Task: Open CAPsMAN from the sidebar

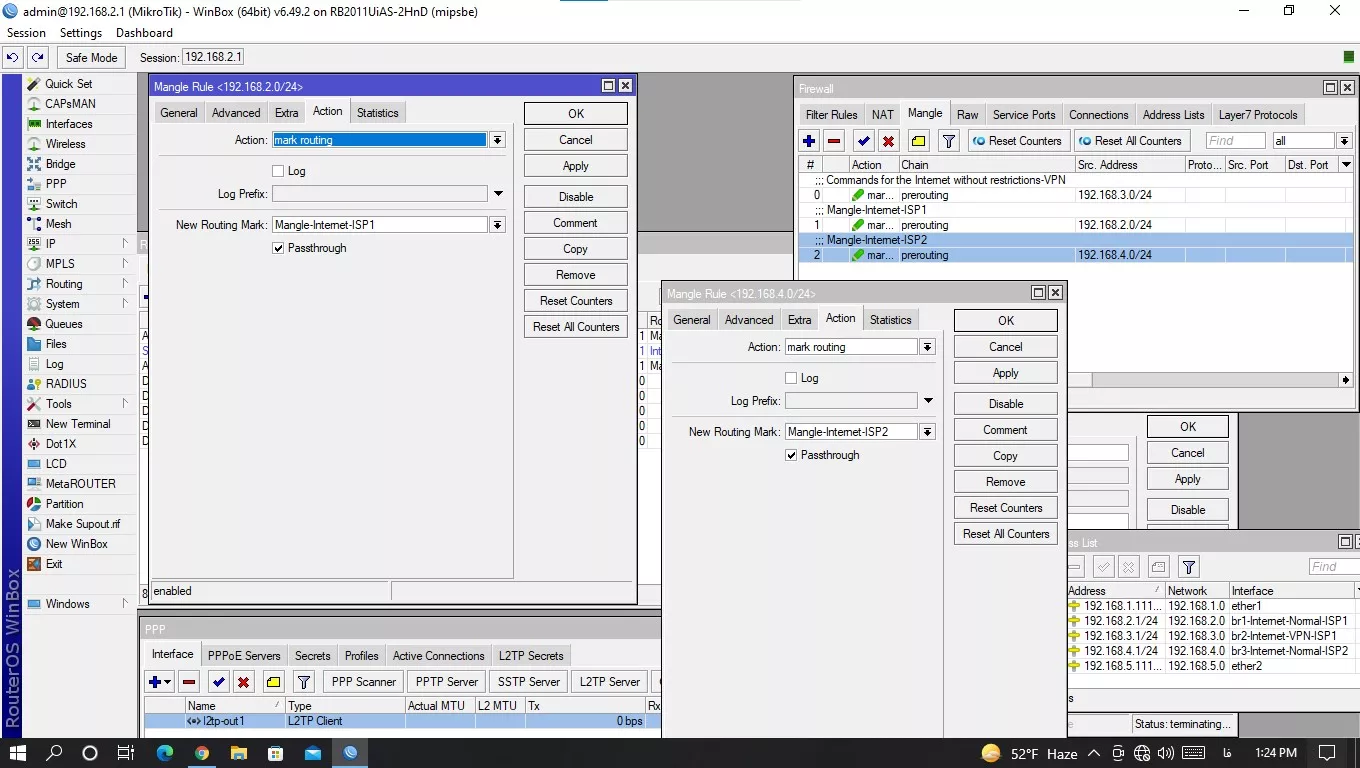Action: click(x=70, y=104)
